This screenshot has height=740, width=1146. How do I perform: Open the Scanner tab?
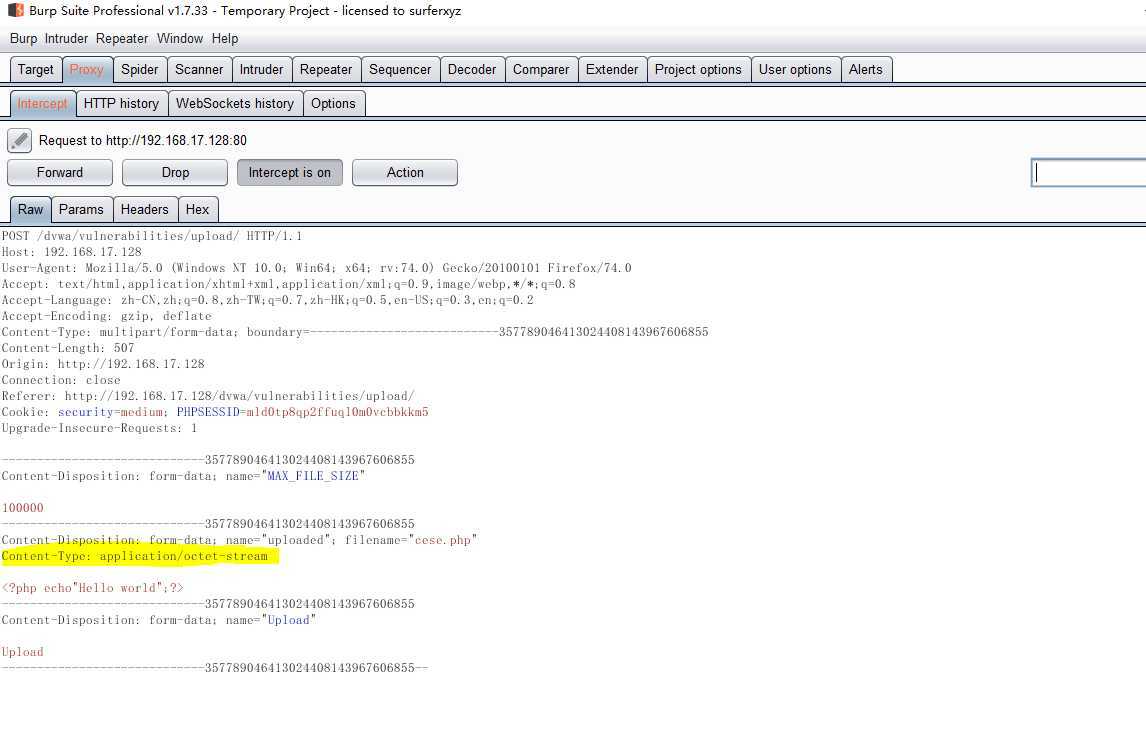tap(199, 69)
